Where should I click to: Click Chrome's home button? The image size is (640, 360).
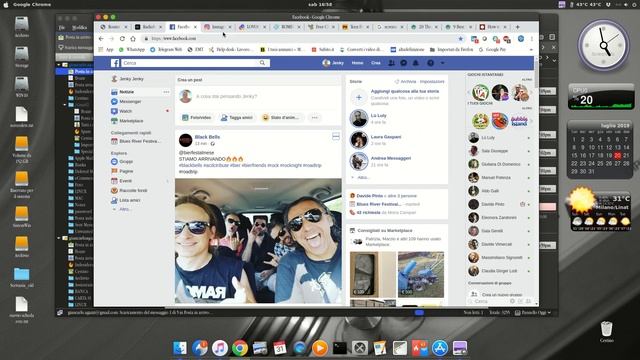(133, 38)
